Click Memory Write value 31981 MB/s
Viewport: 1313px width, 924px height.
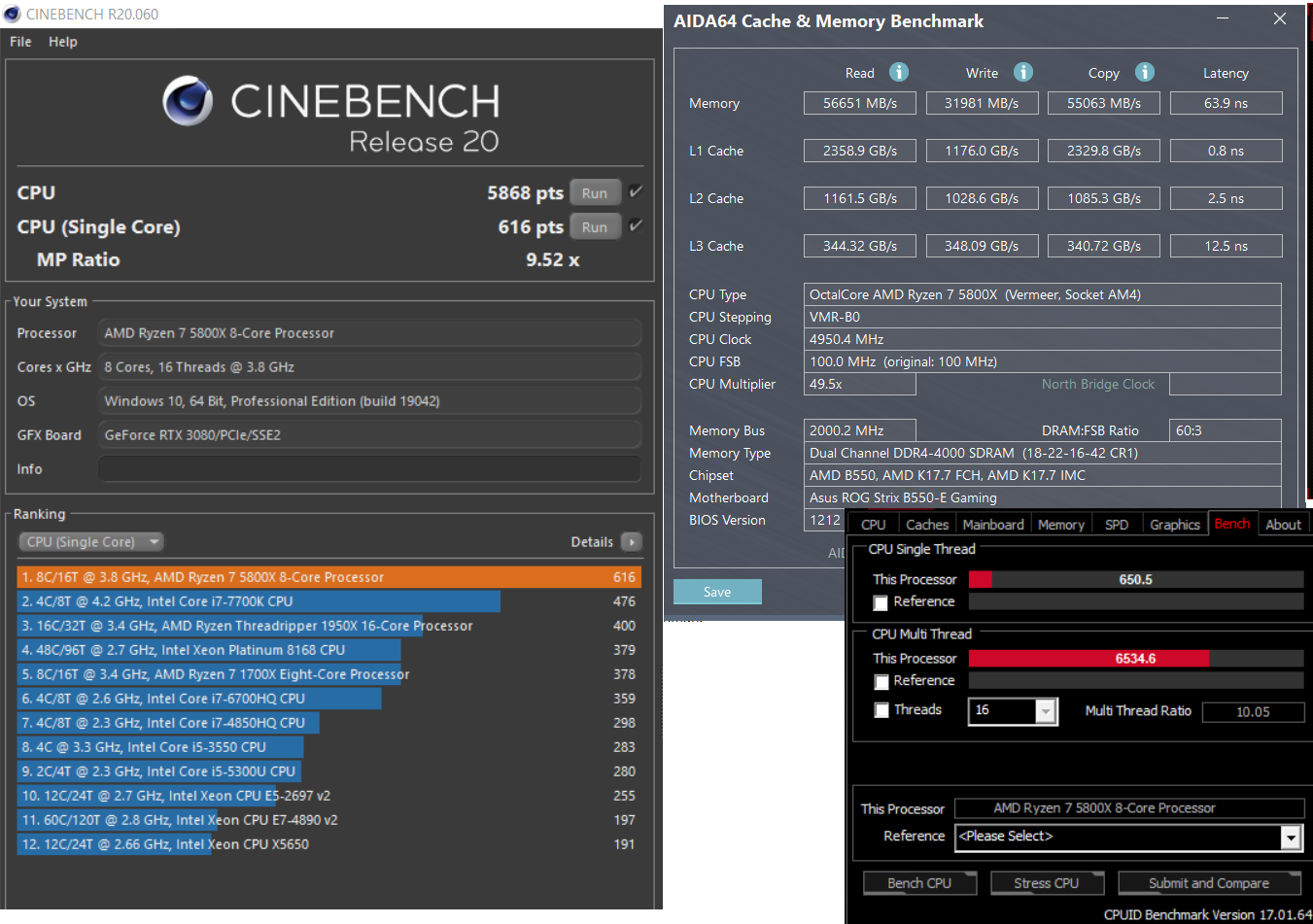pyautogui.click(x=982, y=103)
